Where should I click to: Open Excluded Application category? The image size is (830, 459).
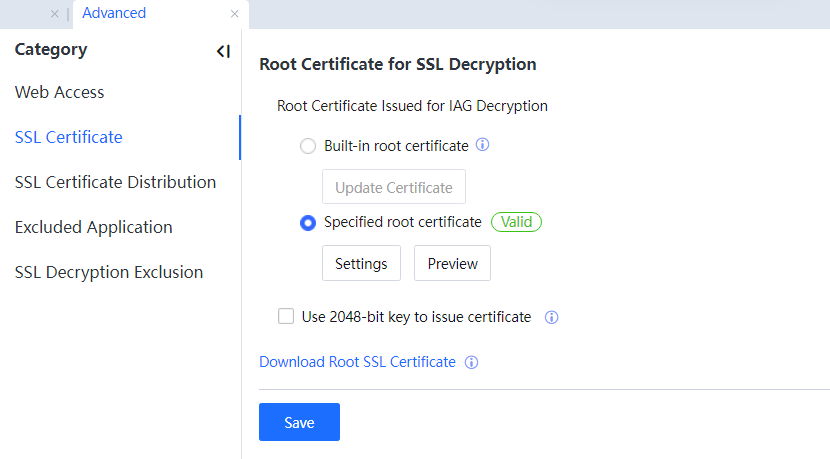coord(93,227)
